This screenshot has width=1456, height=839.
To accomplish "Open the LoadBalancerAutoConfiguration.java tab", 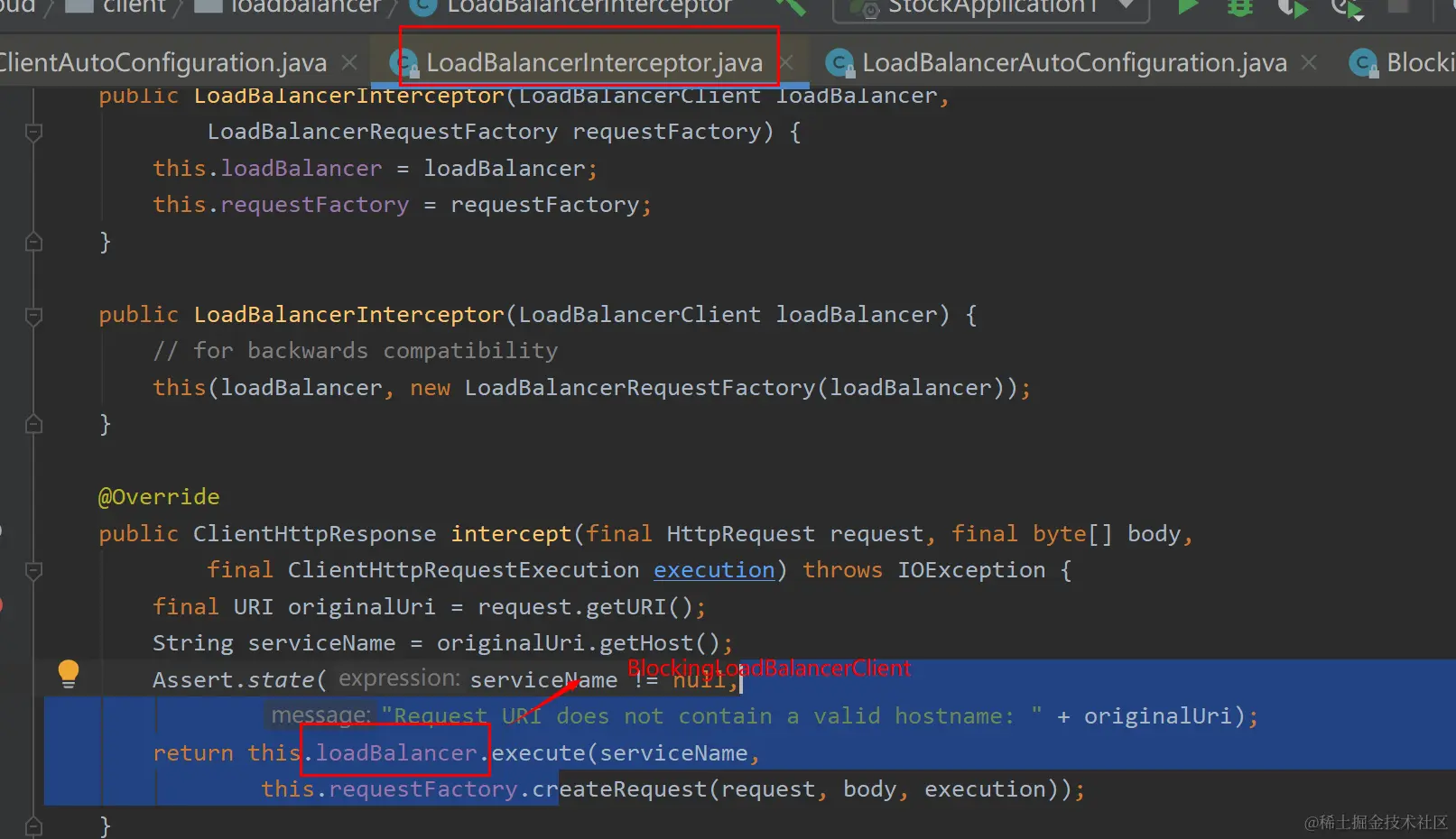I will pyautogui.click(x=1074, y=62).
